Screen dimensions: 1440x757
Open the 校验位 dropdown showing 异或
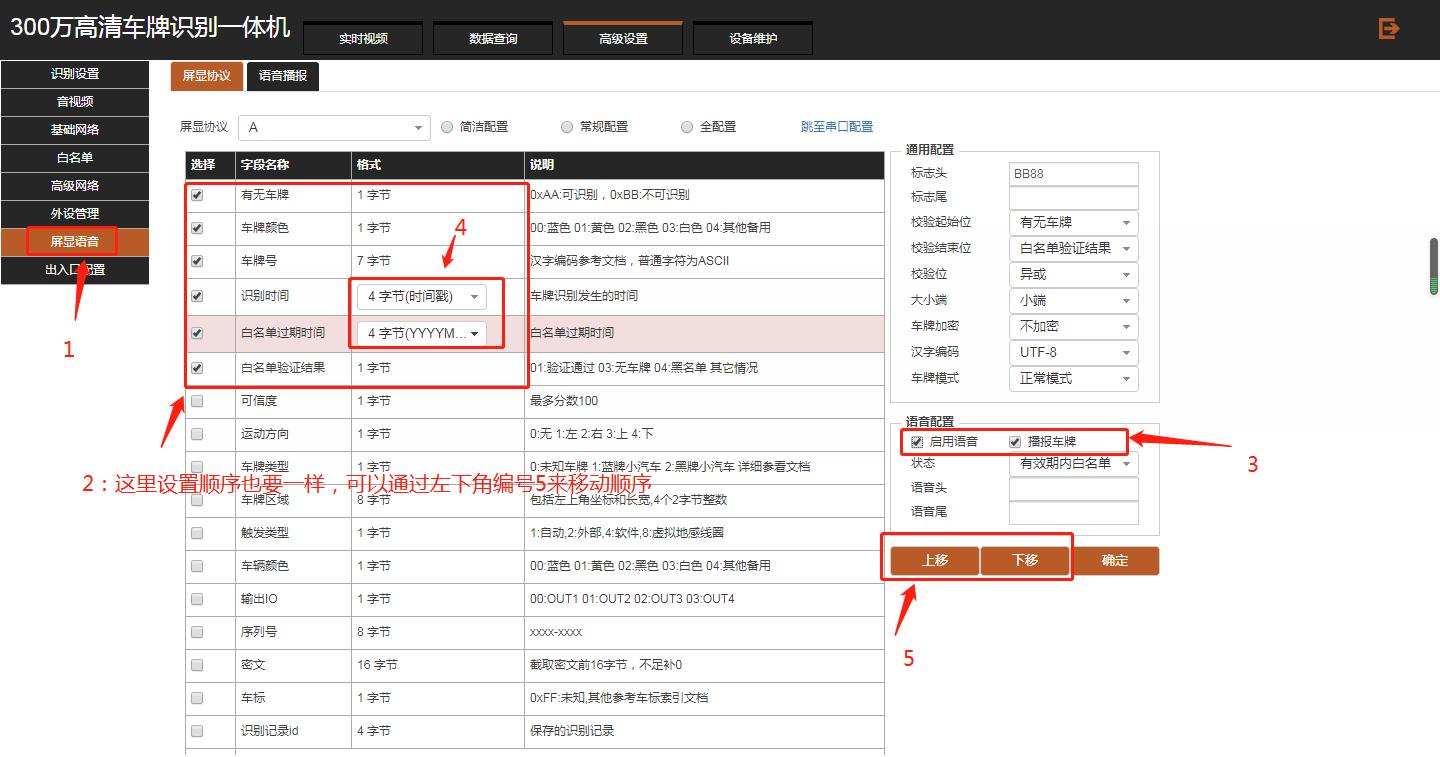1074,275
